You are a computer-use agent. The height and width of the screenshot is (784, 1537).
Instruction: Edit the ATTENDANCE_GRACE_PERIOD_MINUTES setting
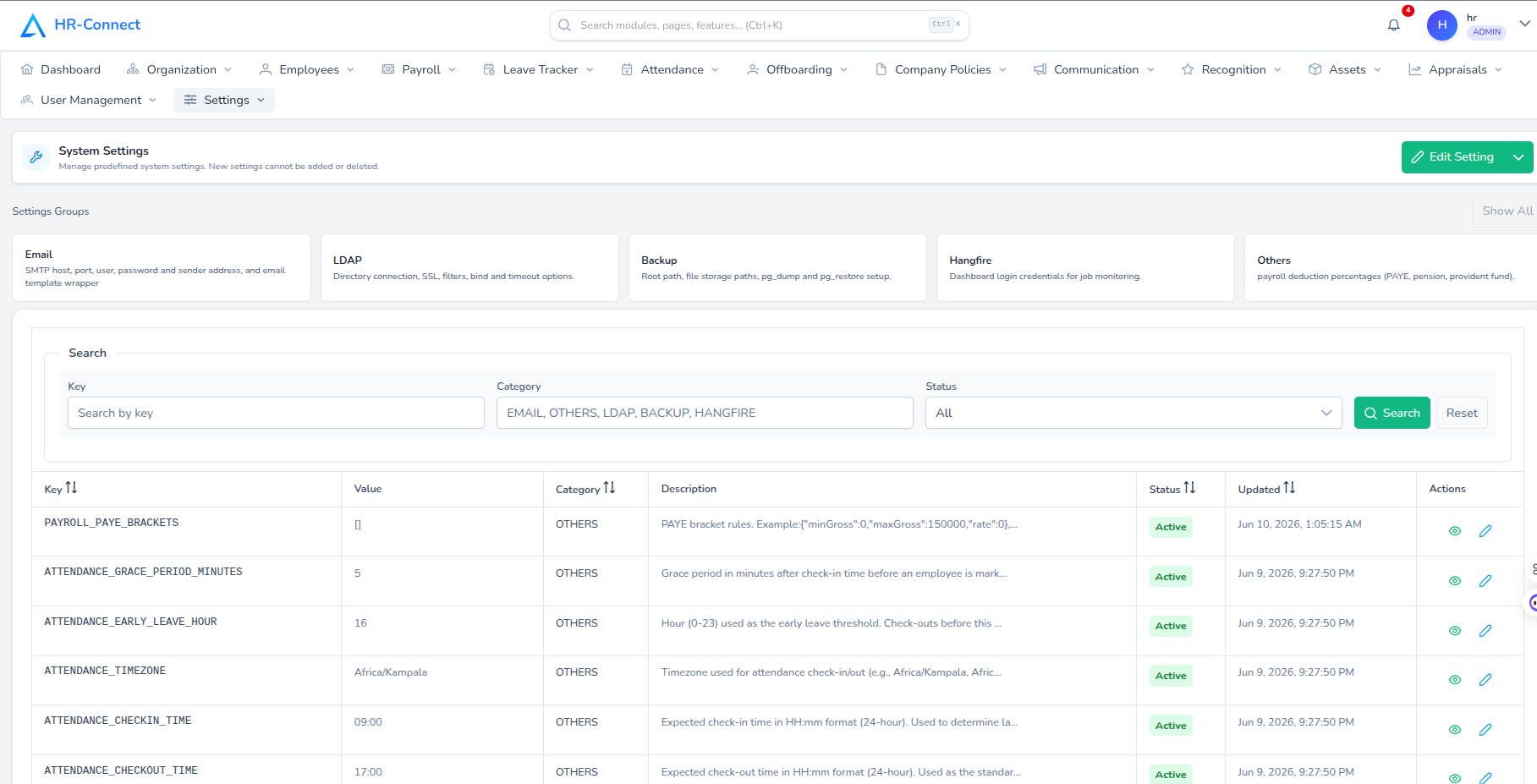pos(1485,581)
